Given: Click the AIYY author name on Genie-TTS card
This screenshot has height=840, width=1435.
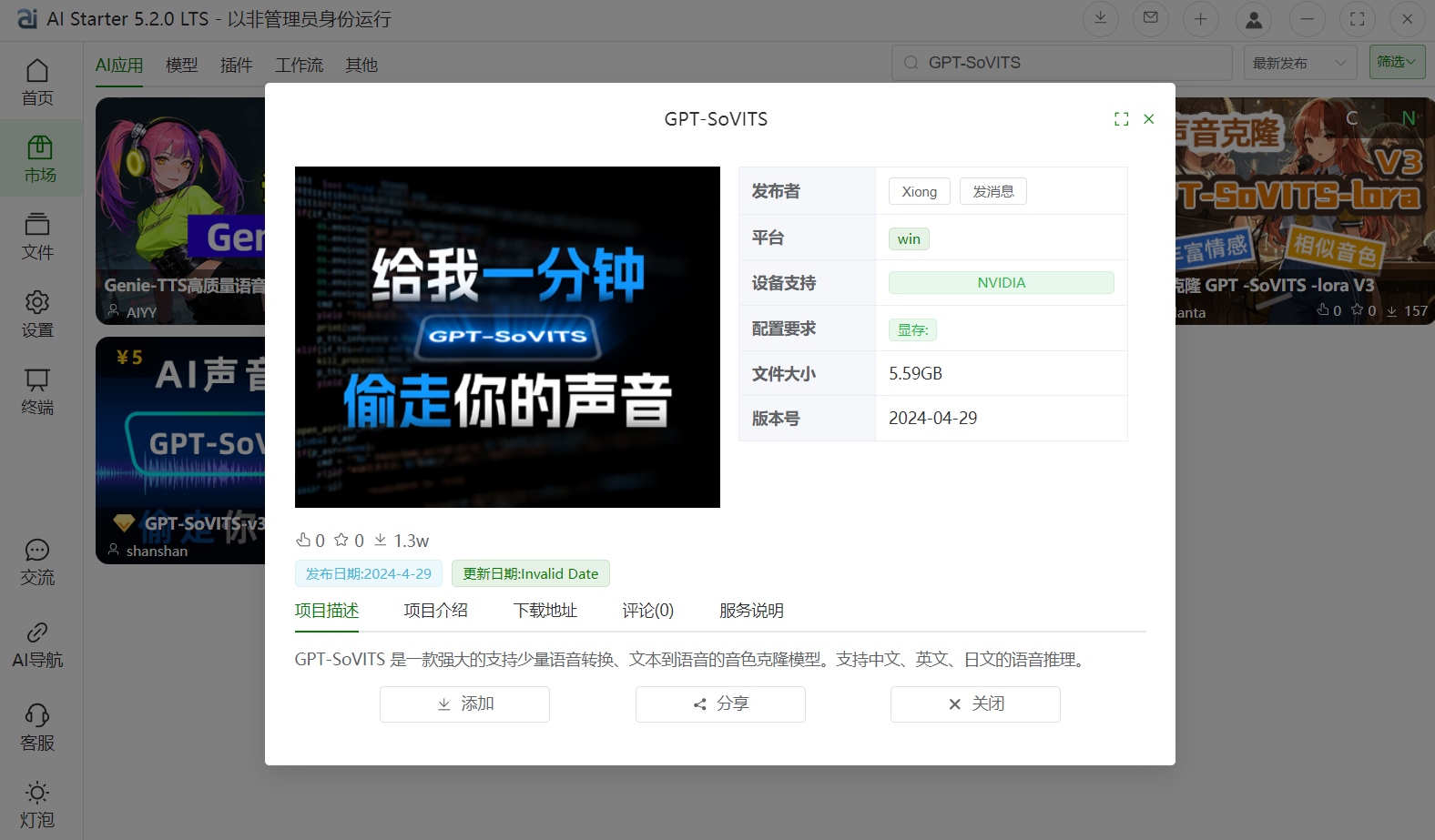Looking at the screenshot, I should tap(141, 312).
